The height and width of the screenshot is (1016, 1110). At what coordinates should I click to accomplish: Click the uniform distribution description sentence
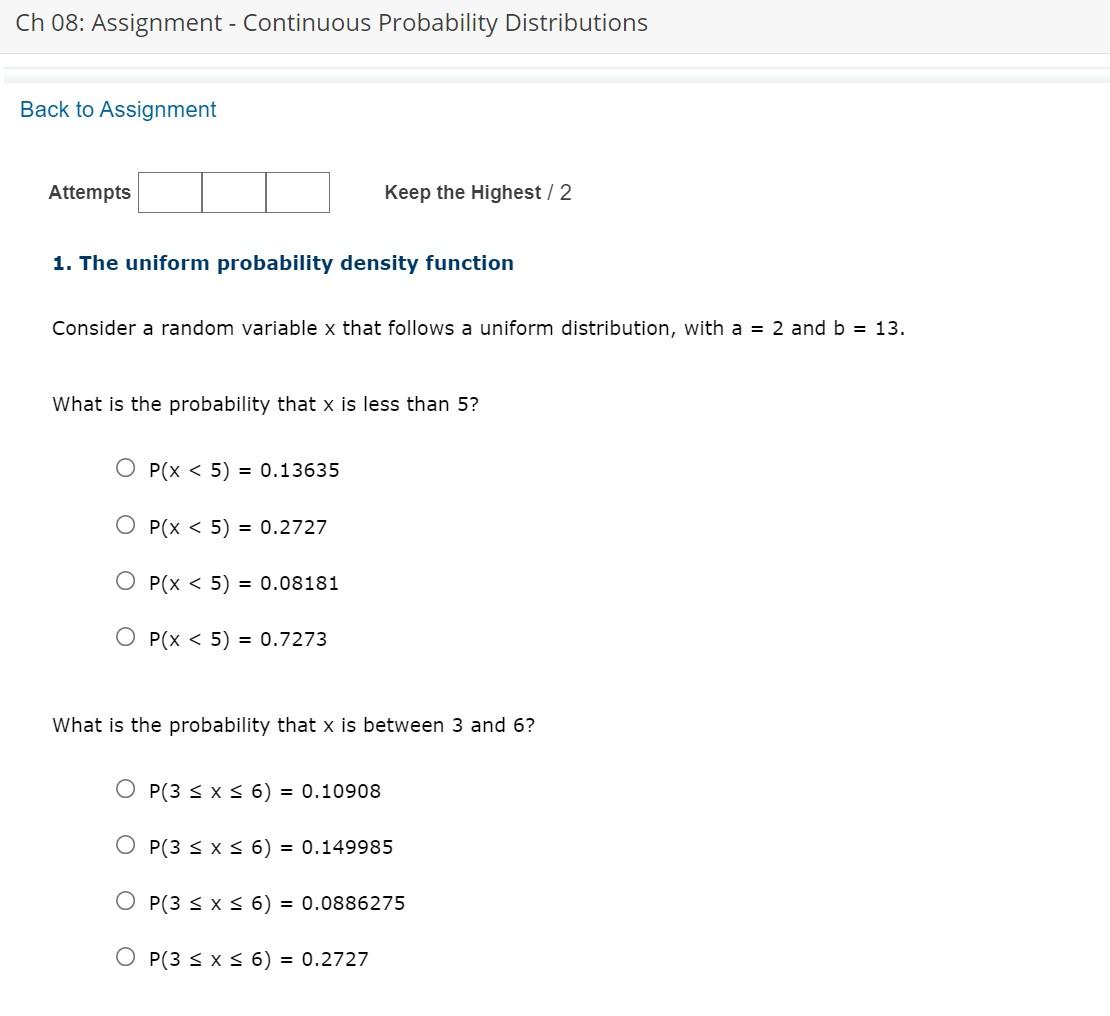point(478,328)
